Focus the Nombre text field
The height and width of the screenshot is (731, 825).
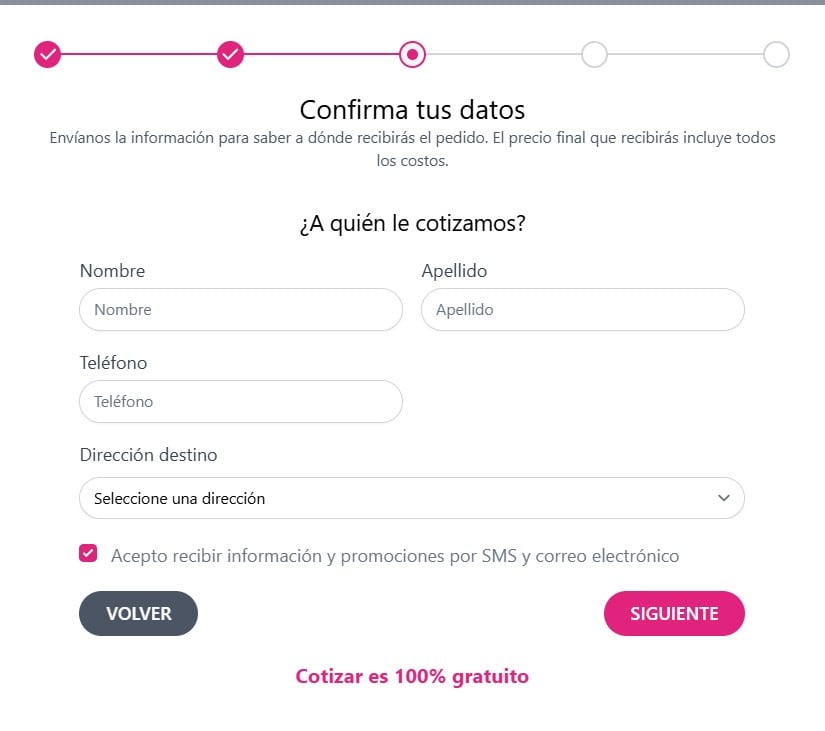(x=240, y=310)
